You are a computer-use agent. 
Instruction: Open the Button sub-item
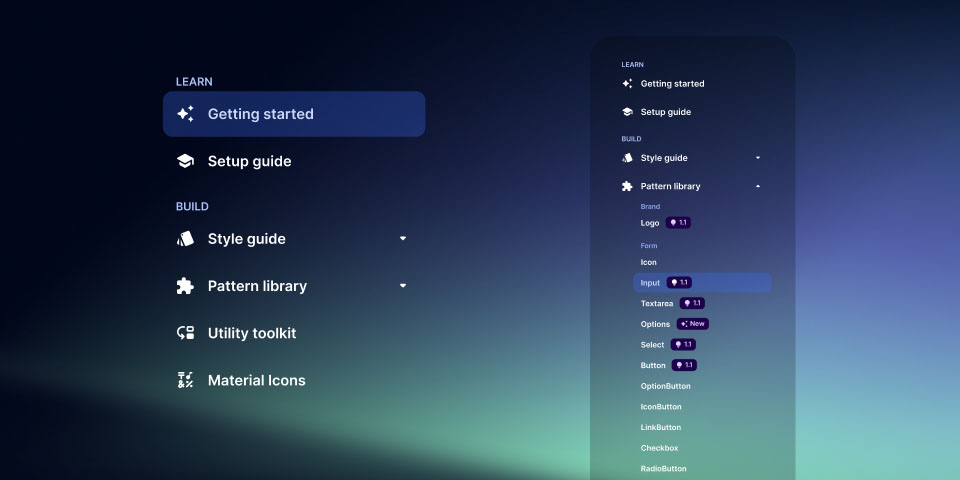[653, 366]
